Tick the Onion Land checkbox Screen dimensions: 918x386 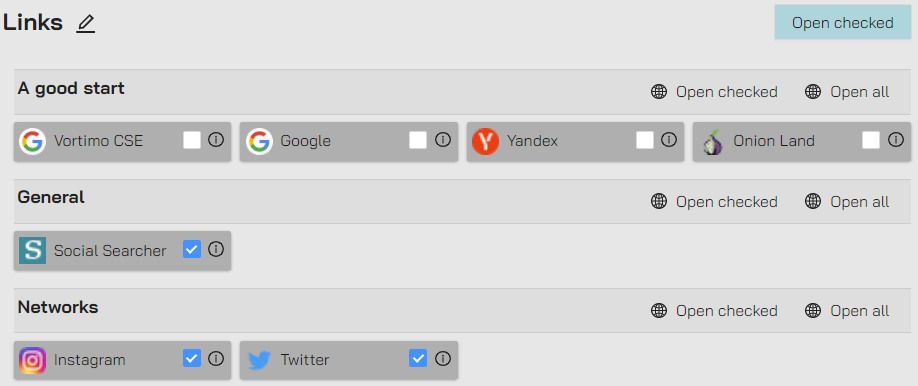click(871, 141)
